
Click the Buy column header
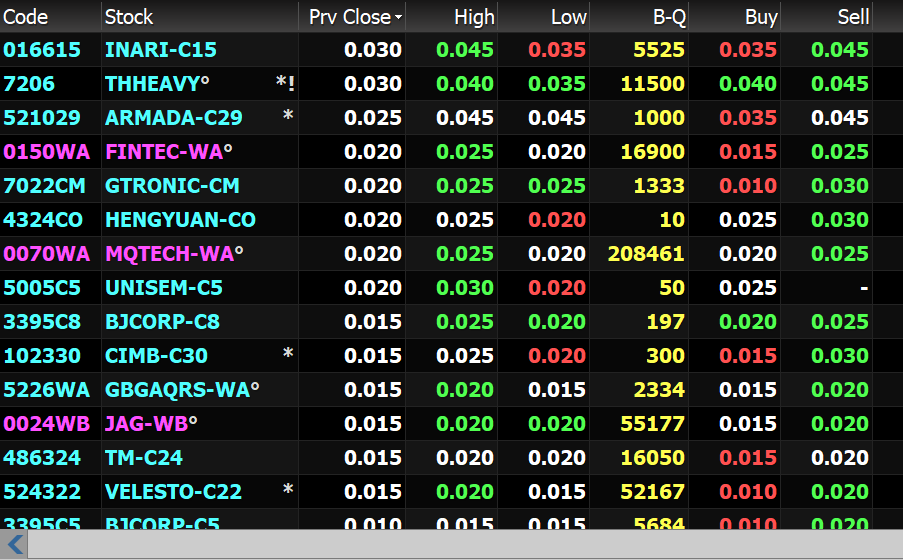click(761, 17)
